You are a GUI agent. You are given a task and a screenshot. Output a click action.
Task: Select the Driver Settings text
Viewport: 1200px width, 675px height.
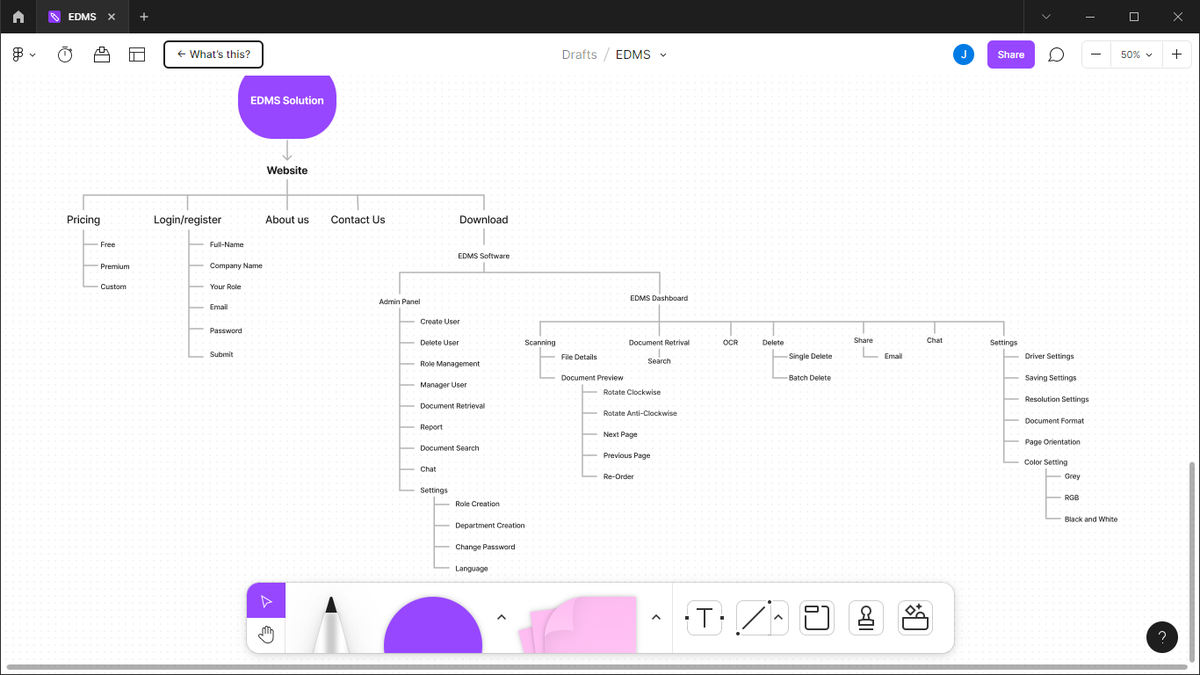[1049, 356]
